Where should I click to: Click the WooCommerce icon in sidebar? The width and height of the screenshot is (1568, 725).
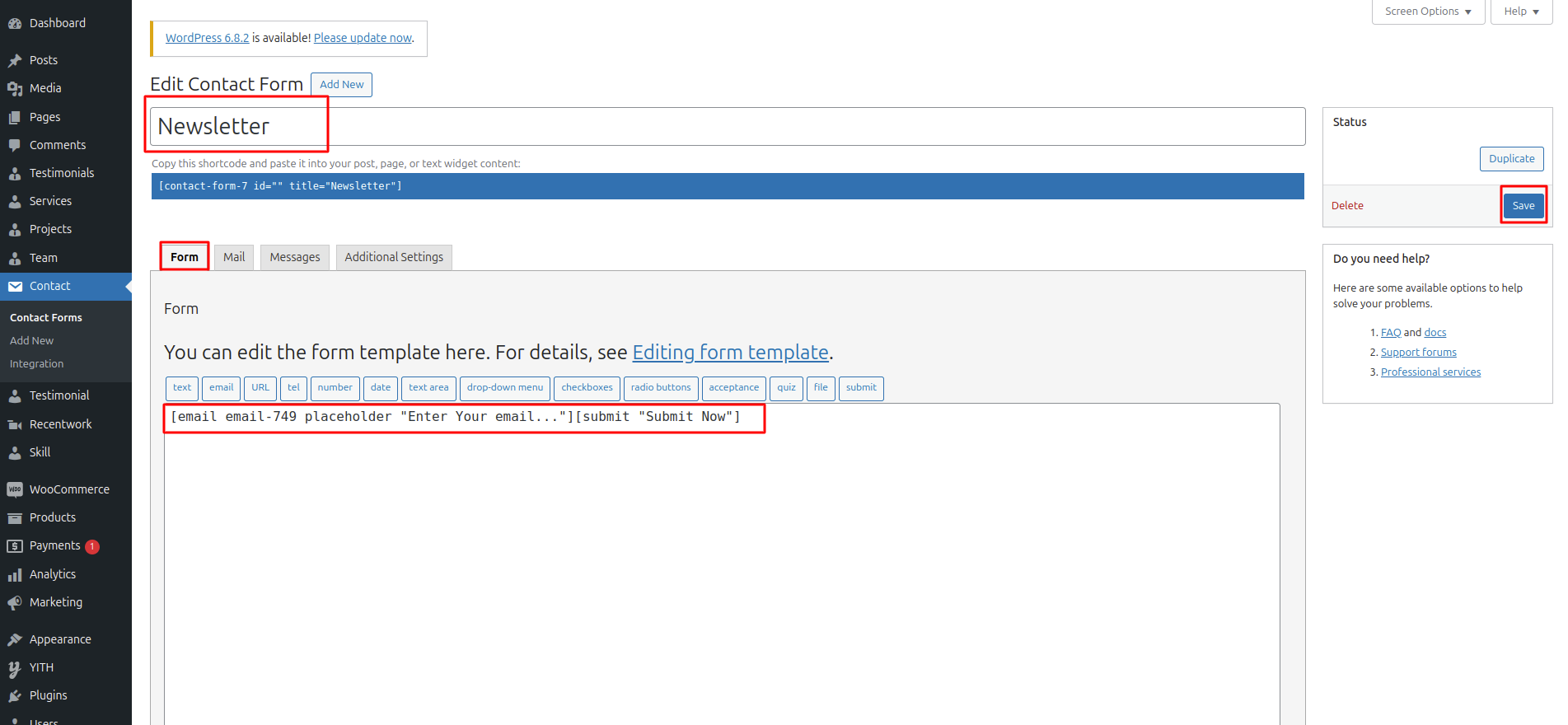click(15, 489)
